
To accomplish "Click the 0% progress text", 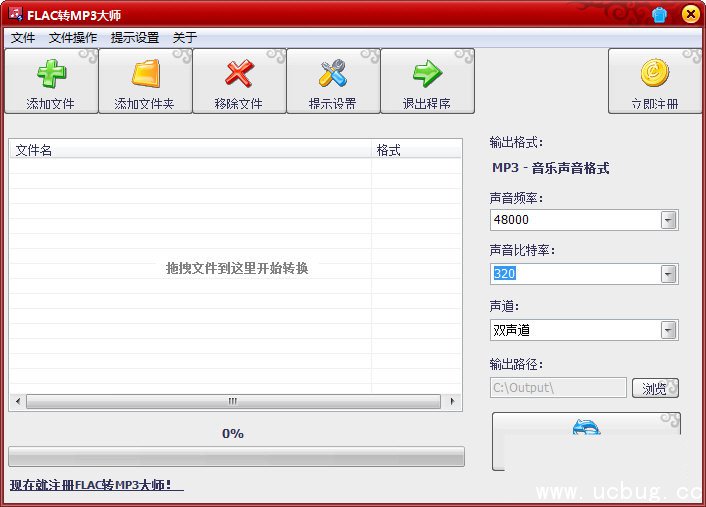I will (x=233, y=434).
